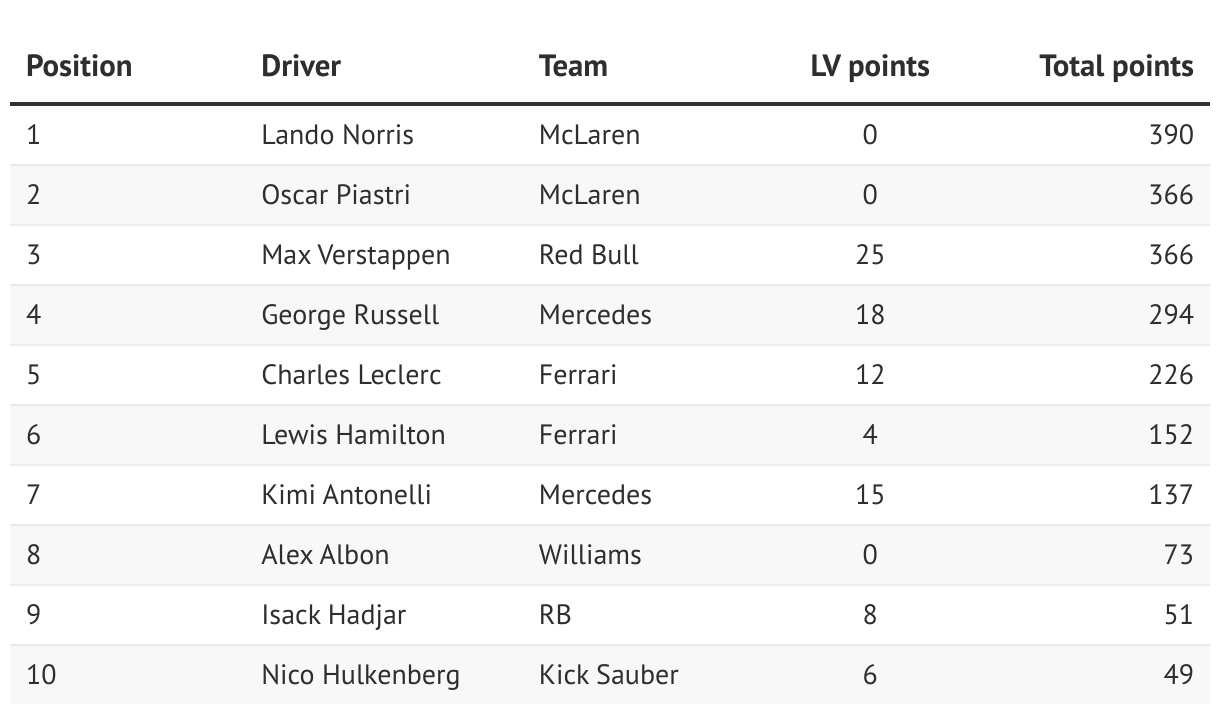Image resolution: width=1220 pixels, height=714 pixels.
Task: Select Kimi Antonelli in the Driver column
Action: tap(346, 495)
